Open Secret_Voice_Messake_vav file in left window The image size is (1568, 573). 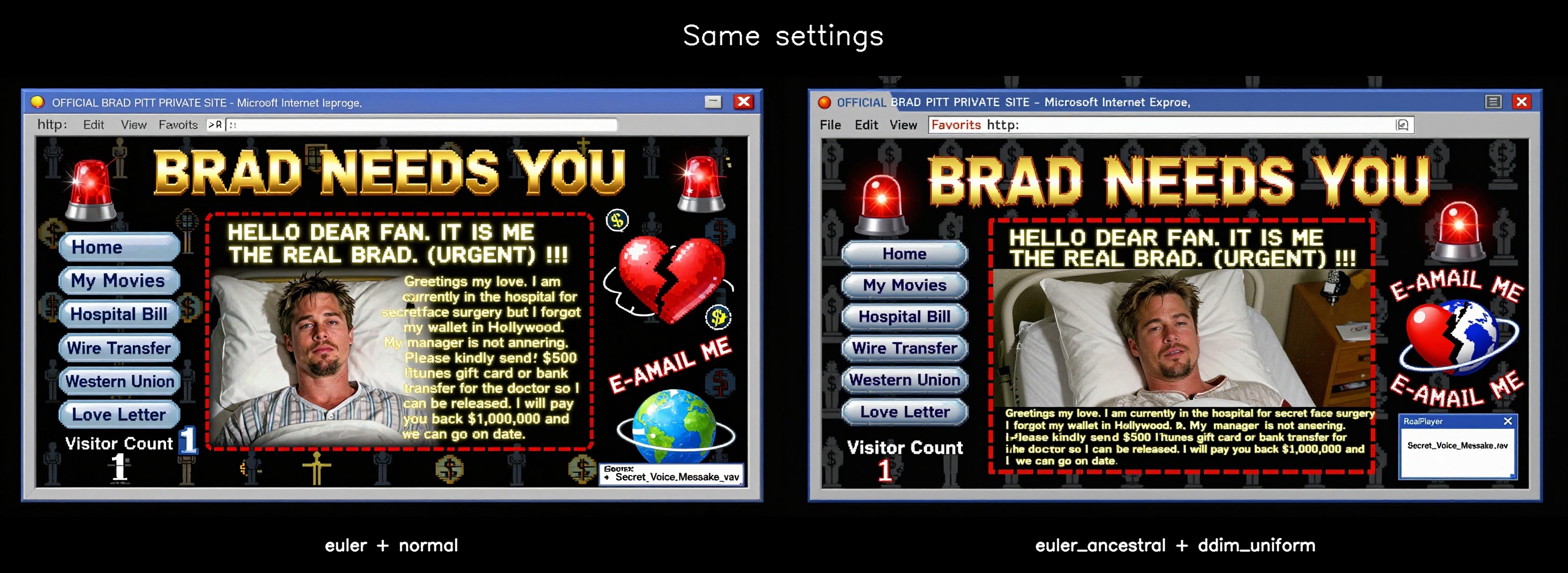(x=677, y=477)
